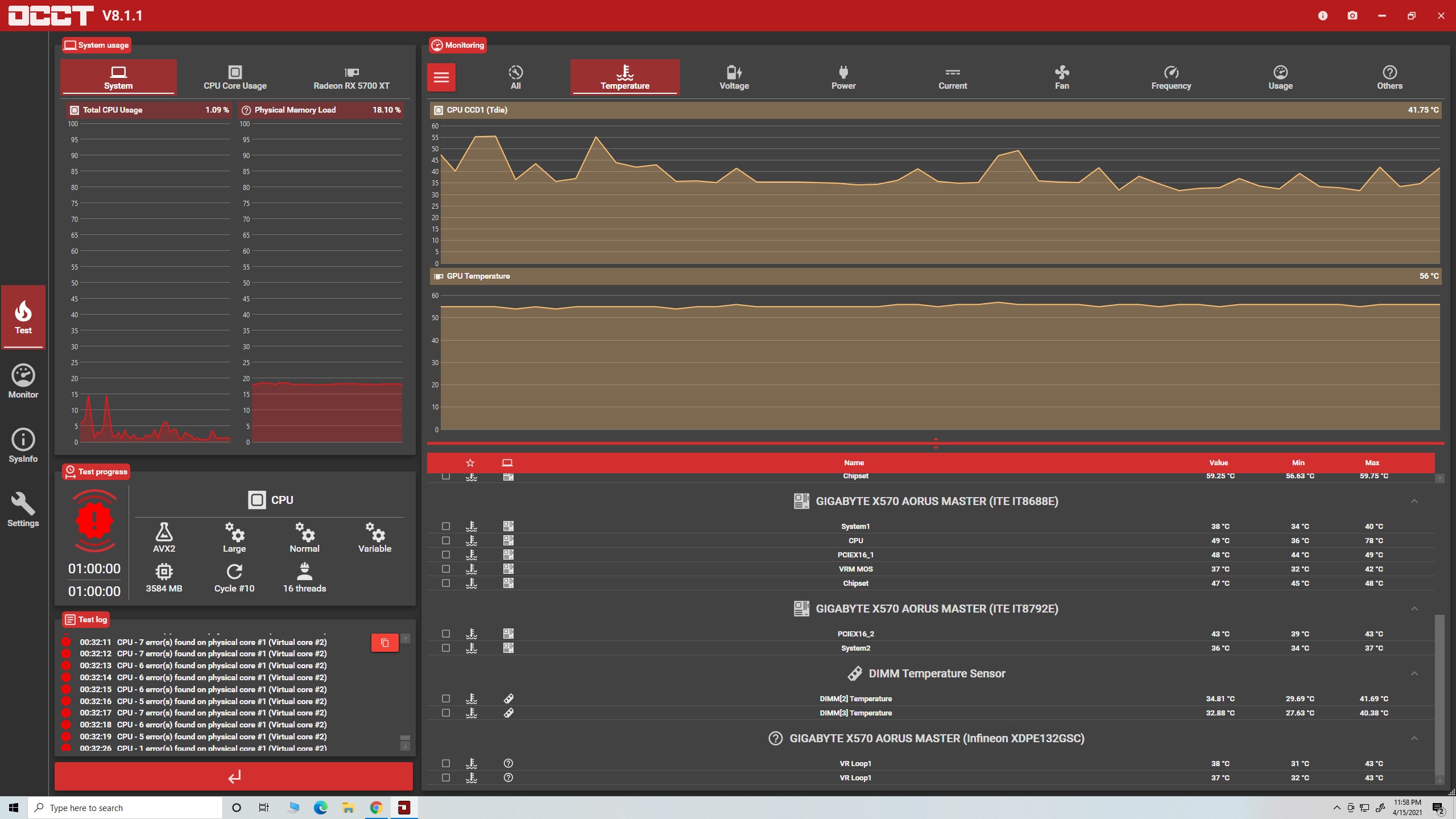1456x819 pixels.
Task: Show All monitoring sensors tab
Action: [x=516, y=77]
